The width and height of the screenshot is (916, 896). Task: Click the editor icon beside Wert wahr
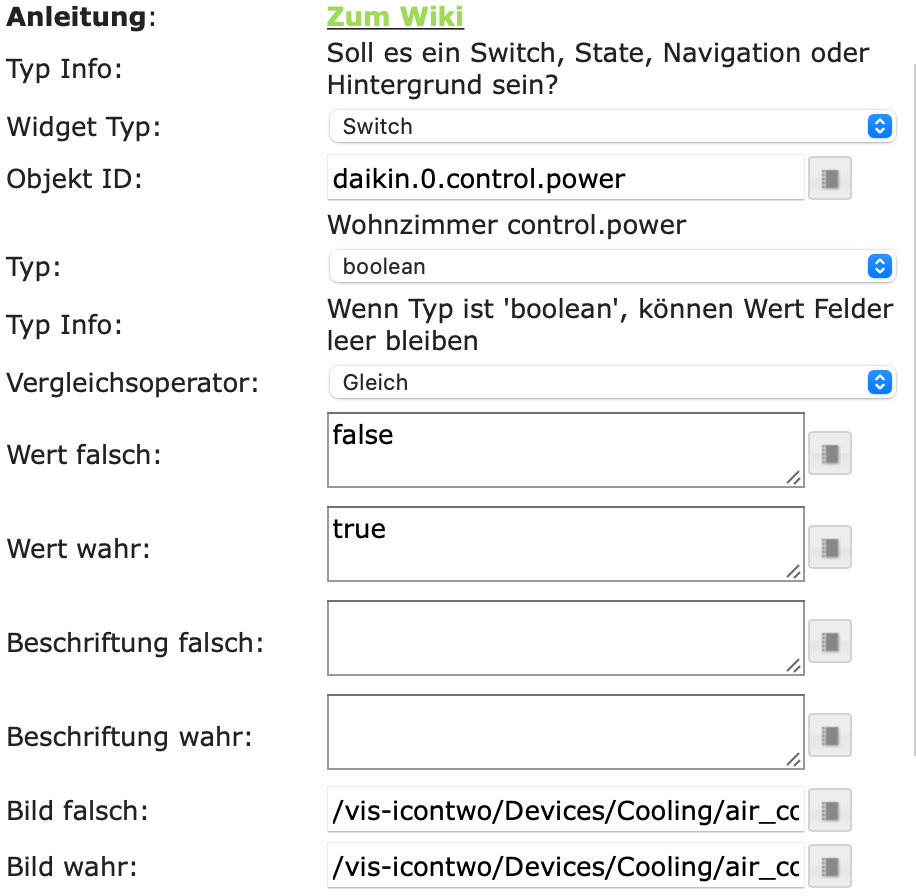click(829, 548)
